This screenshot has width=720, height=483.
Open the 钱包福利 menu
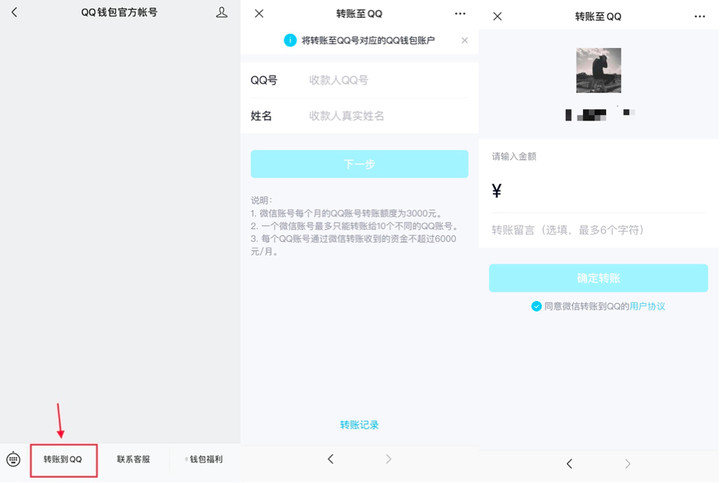[x=206, y=459]
